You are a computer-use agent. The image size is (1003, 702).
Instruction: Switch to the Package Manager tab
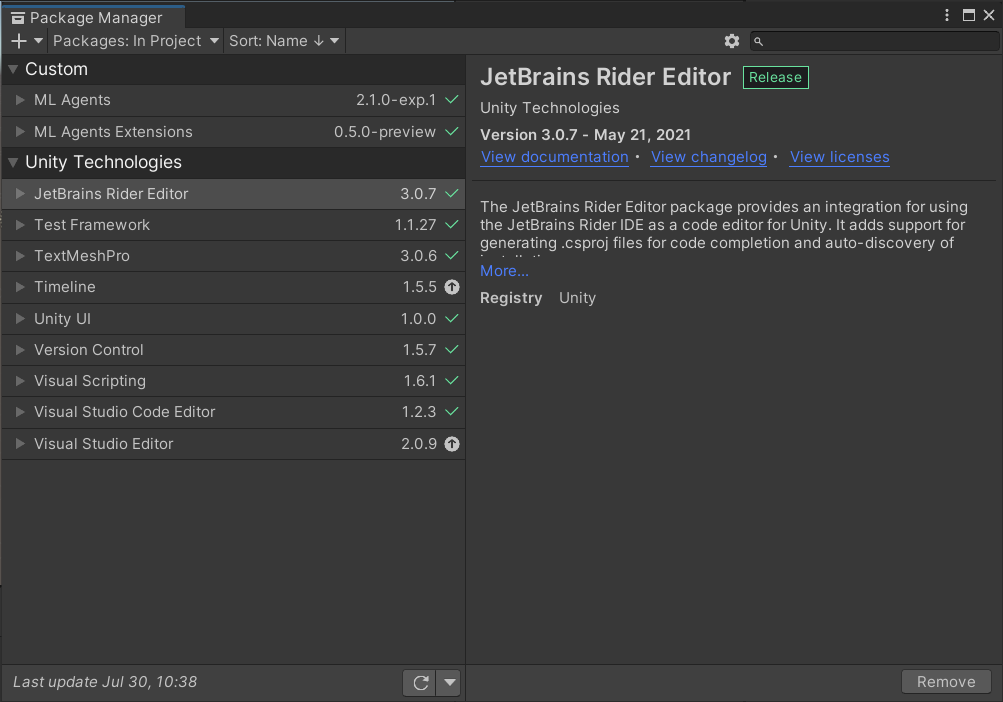click(x=94, y=18)
